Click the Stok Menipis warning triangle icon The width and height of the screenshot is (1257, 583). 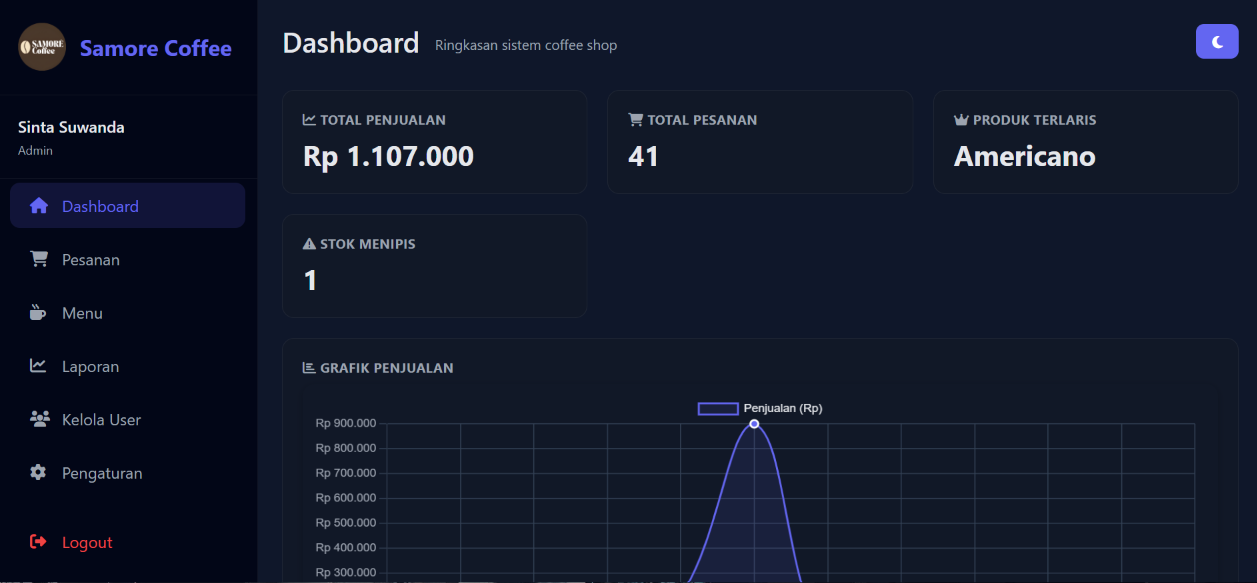[x=309, y=244]
